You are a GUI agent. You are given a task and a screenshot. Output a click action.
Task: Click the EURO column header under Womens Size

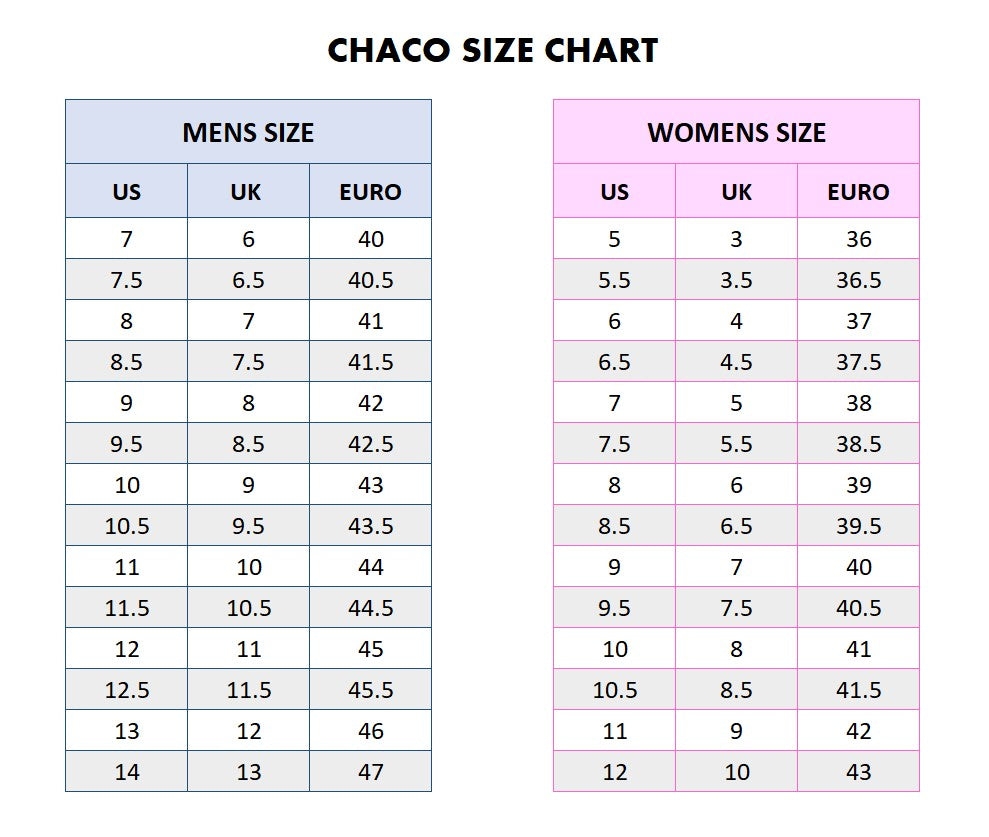(858, 192)
